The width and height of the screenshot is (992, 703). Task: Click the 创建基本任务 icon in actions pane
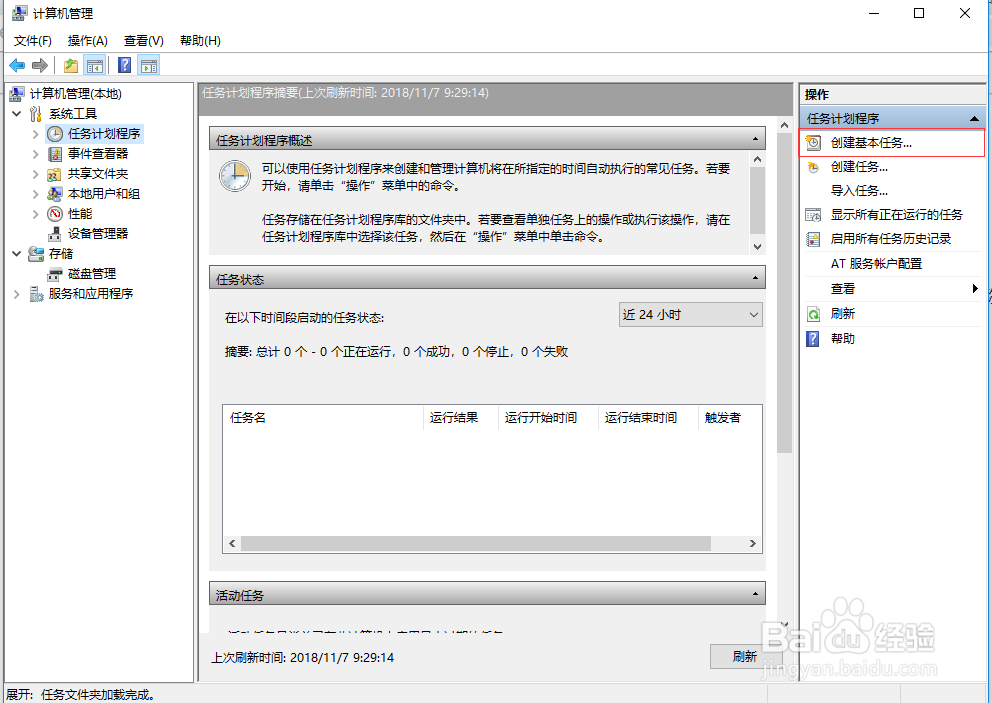[813, 143]
